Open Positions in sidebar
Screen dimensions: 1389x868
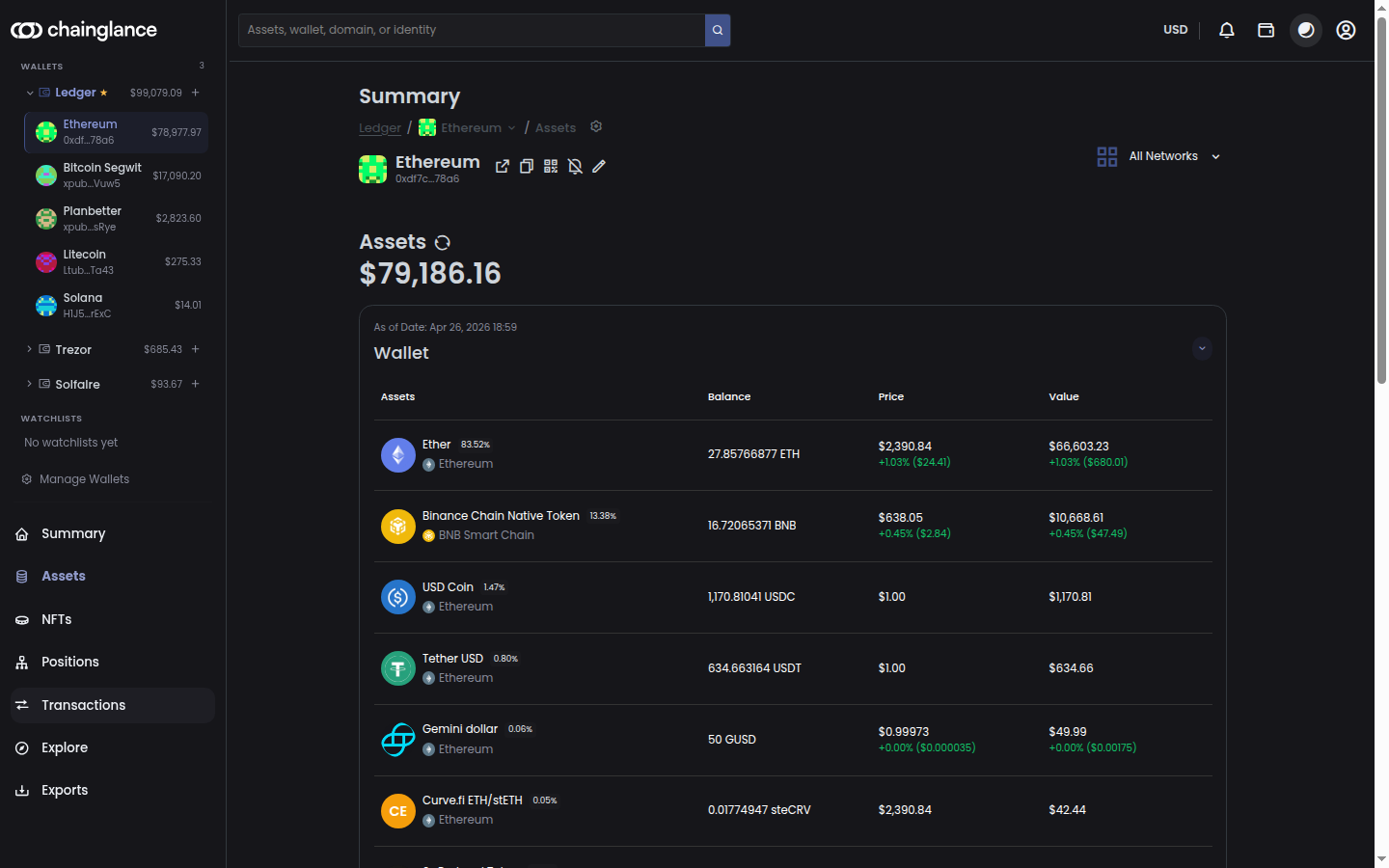113,663
